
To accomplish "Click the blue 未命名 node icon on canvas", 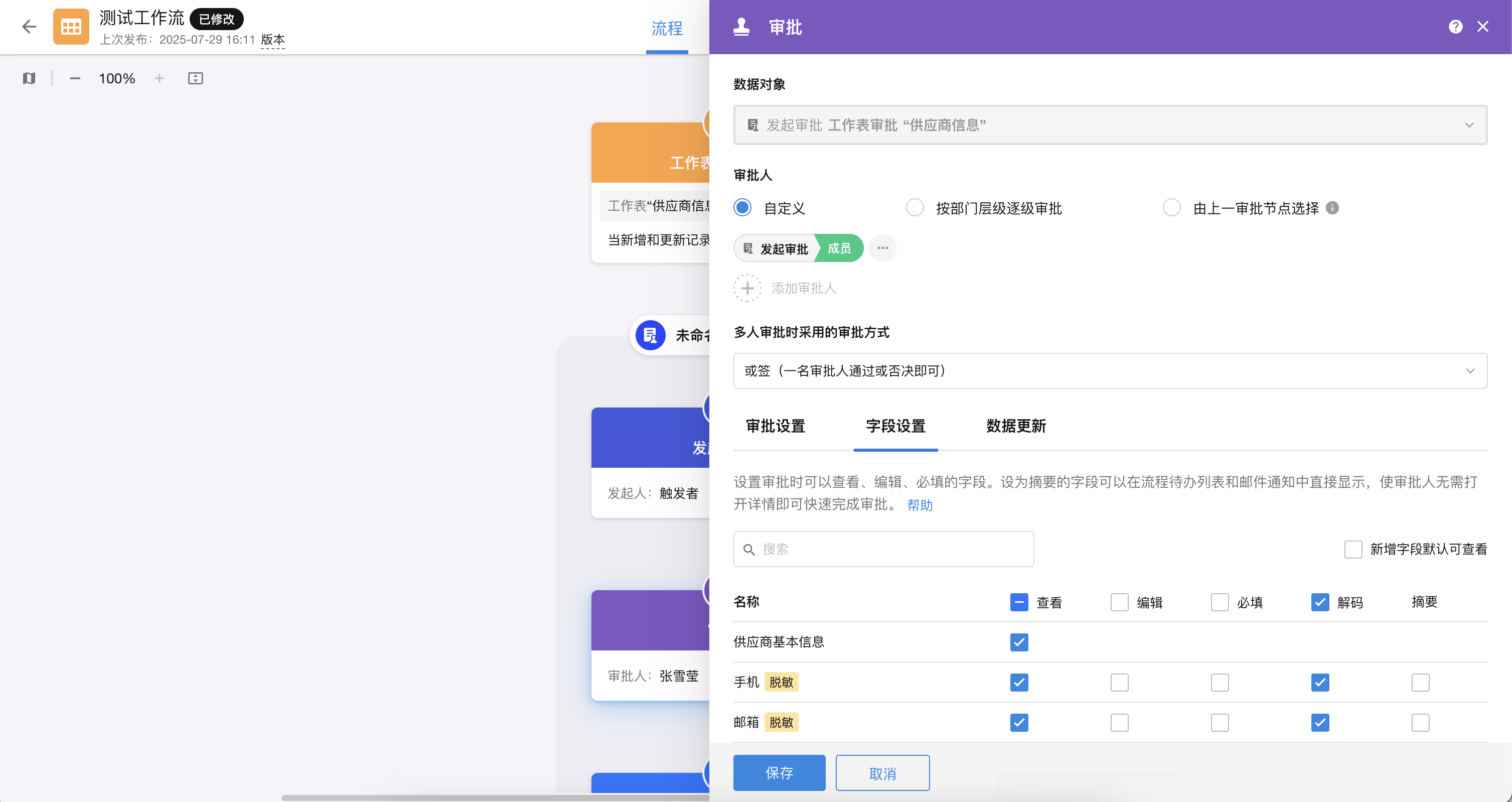I will 650,335.
